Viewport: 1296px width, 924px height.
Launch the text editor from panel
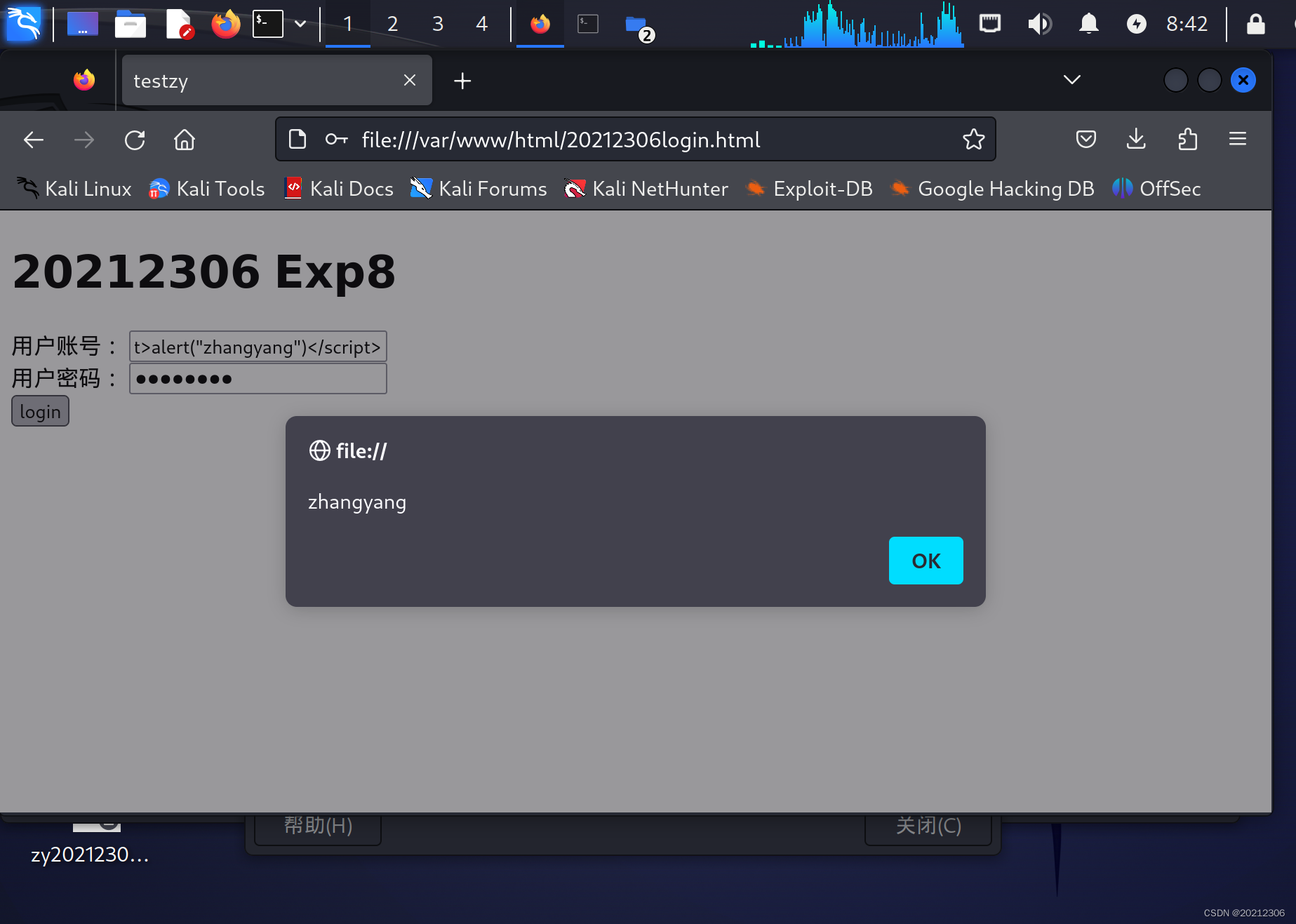click(179, 24)
